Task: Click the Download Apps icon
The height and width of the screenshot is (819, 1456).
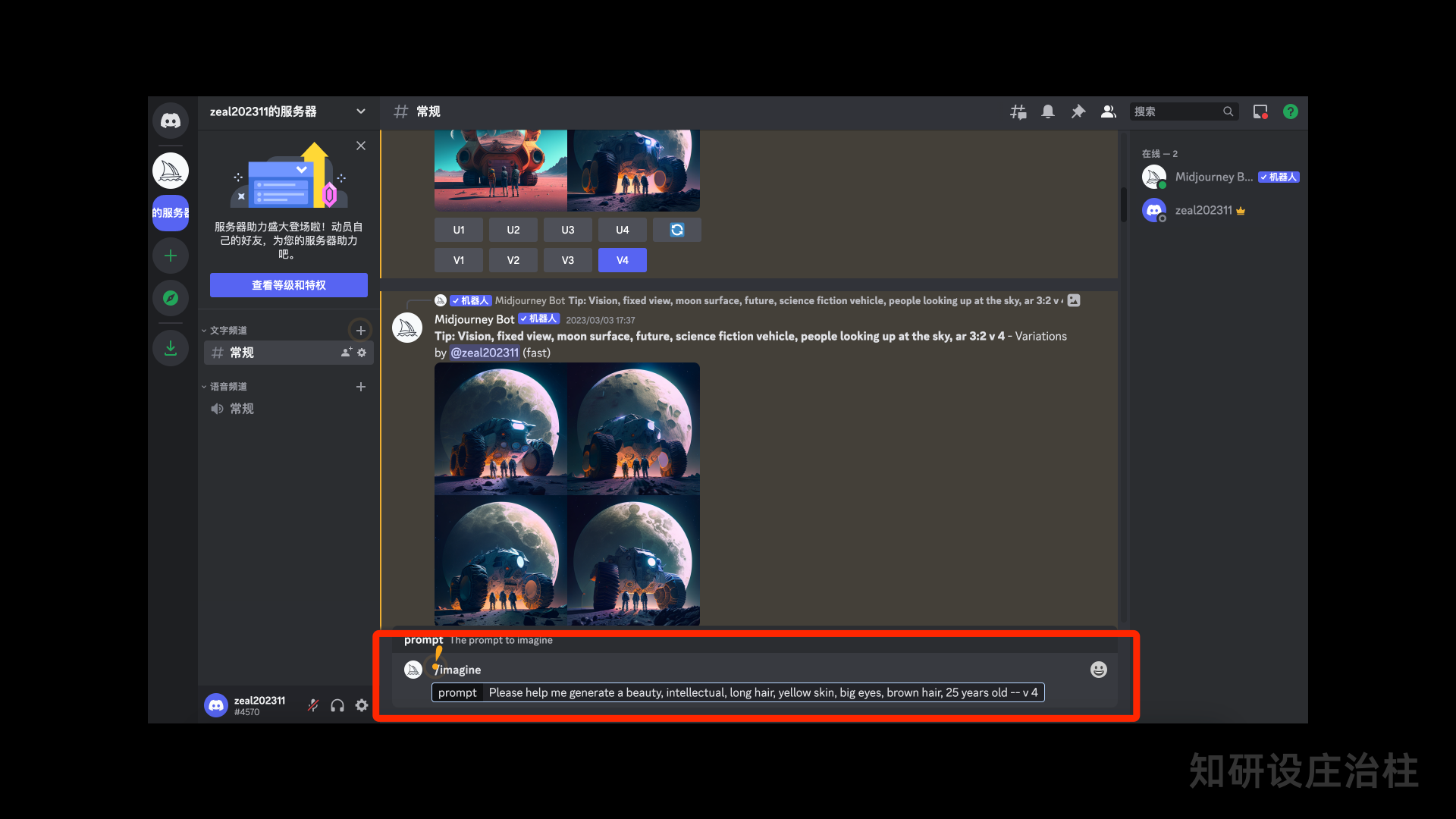Action: tap(171, 348)
